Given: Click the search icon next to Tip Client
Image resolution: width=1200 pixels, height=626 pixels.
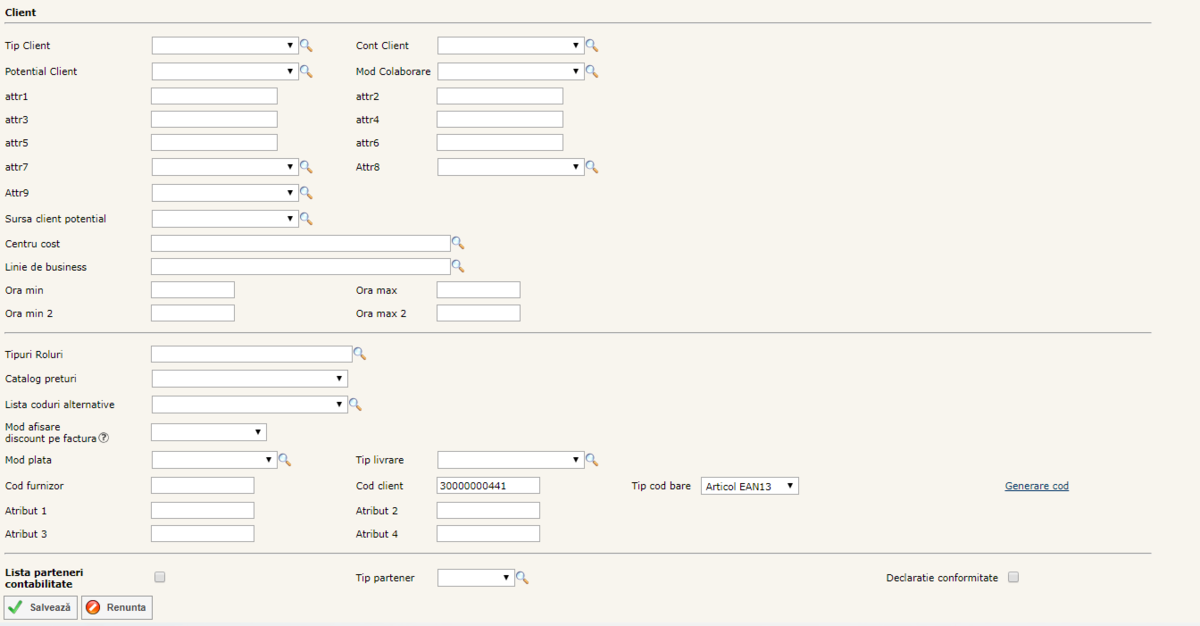Looking at the screenshot, I should (x=306, y=46).
